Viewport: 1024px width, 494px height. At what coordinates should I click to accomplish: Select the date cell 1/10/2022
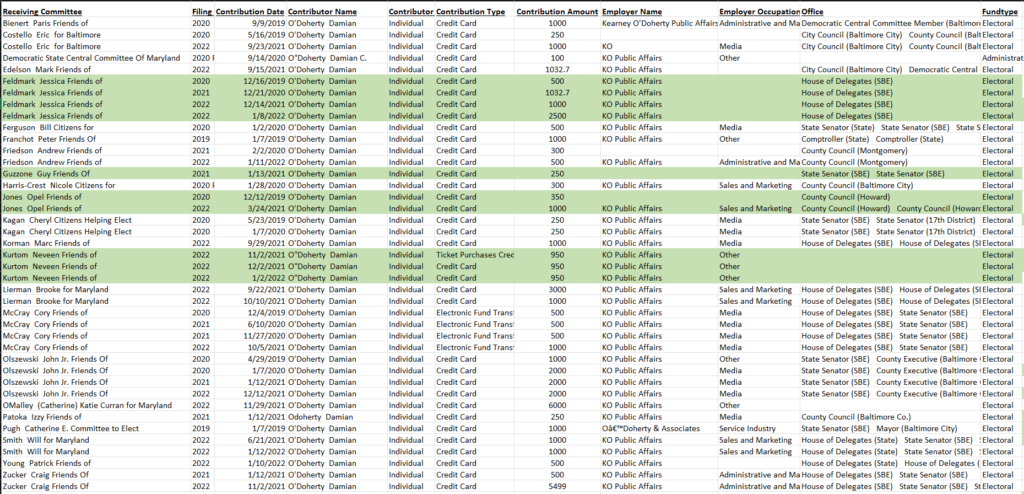click(x=267, y=463)
